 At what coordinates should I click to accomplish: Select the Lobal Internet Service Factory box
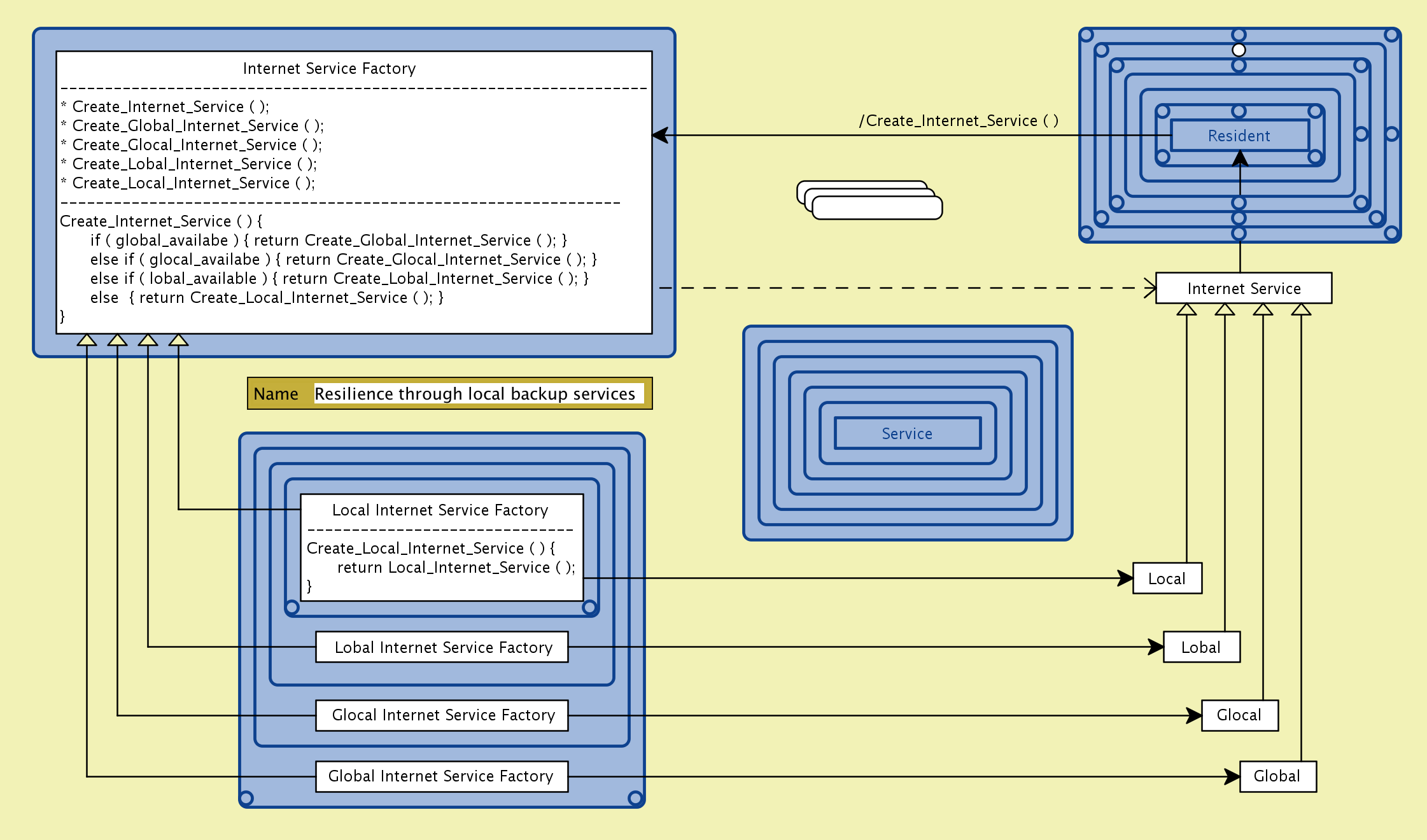442,647
